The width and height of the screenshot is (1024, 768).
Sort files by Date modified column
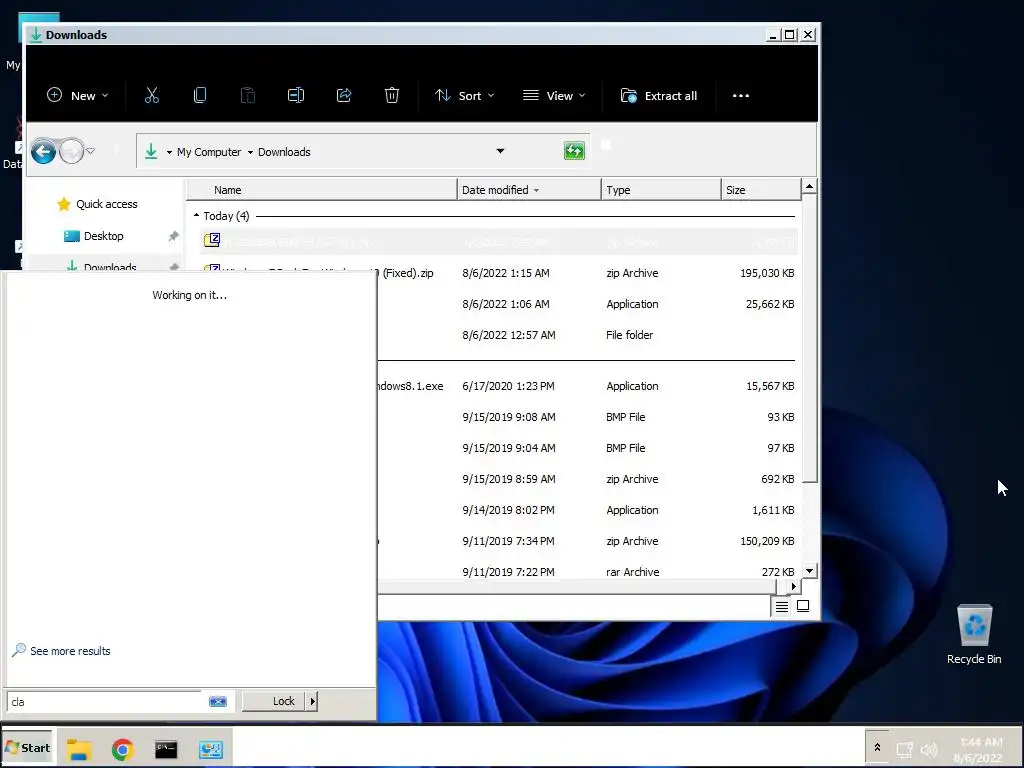(529, 190)
